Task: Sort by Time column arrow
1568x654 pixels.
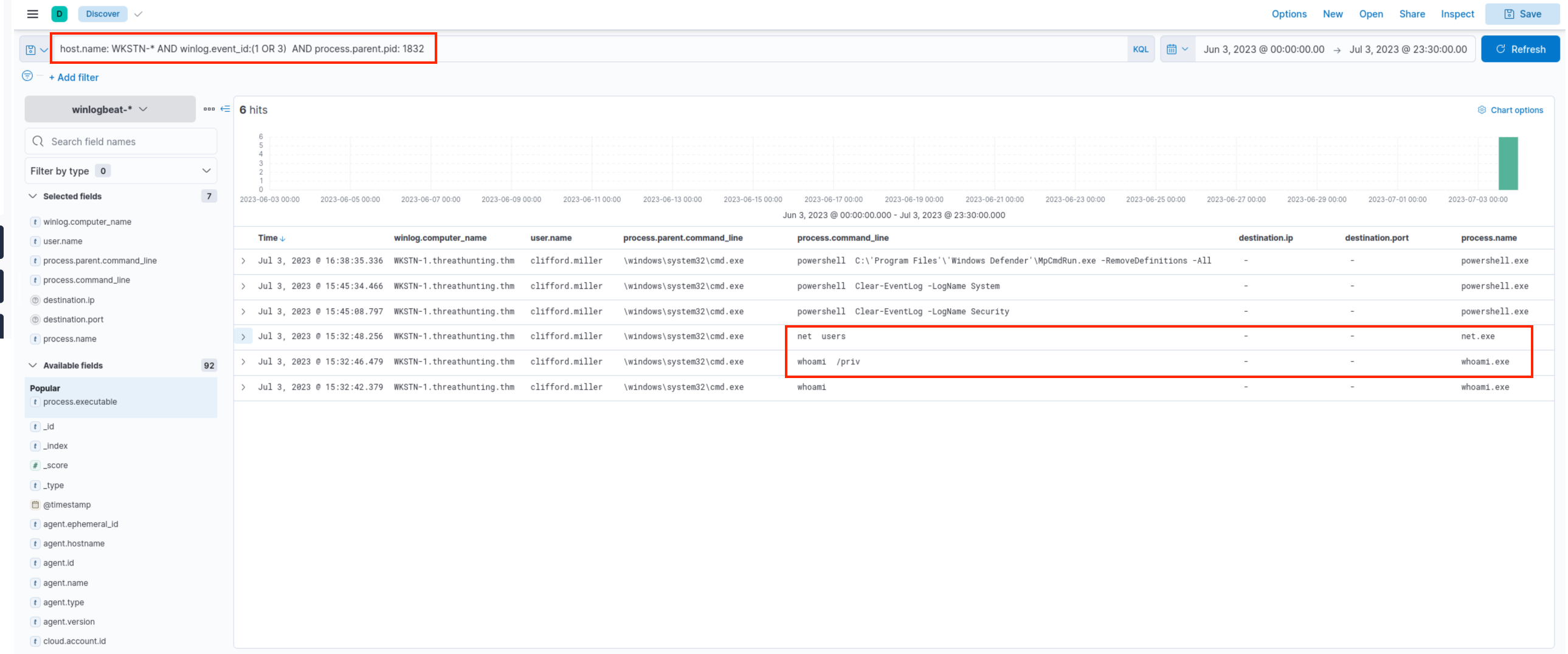Action: click(x=283, y=238)
